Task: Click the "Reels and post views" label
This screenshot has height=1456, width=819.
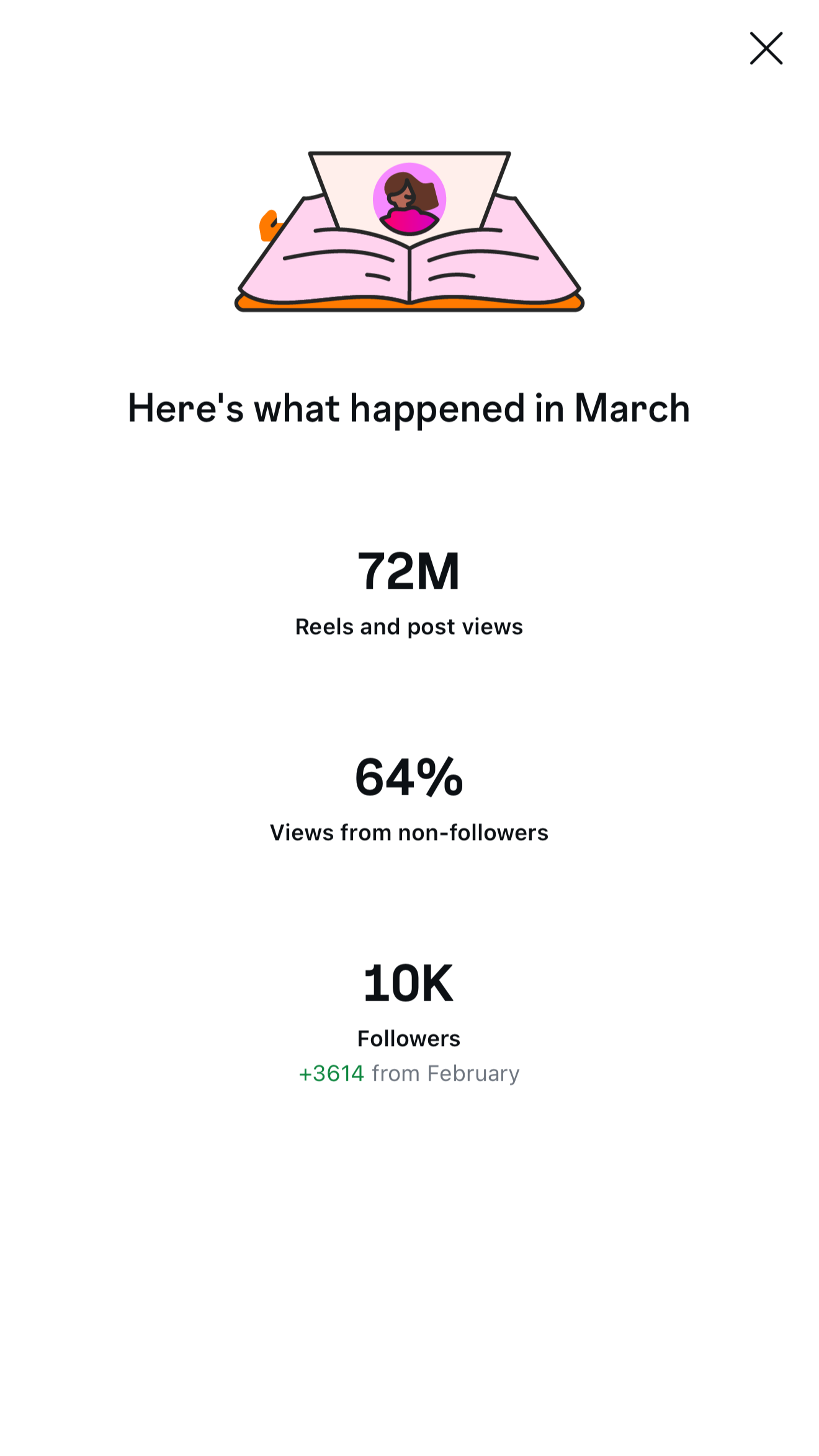Action: pos(409,627)
